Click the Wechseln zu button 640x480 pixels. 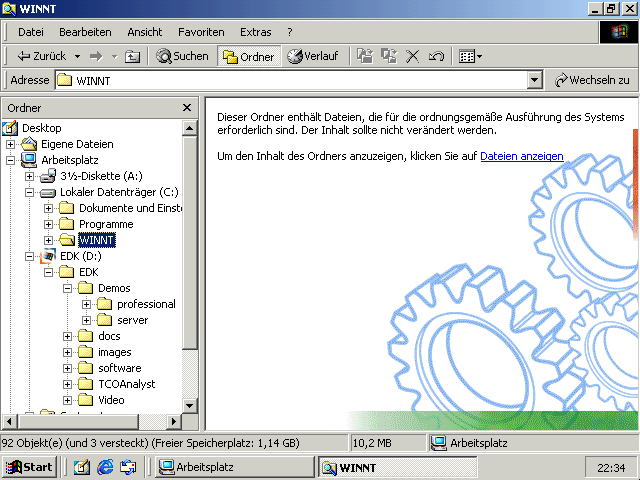point(592,80)
